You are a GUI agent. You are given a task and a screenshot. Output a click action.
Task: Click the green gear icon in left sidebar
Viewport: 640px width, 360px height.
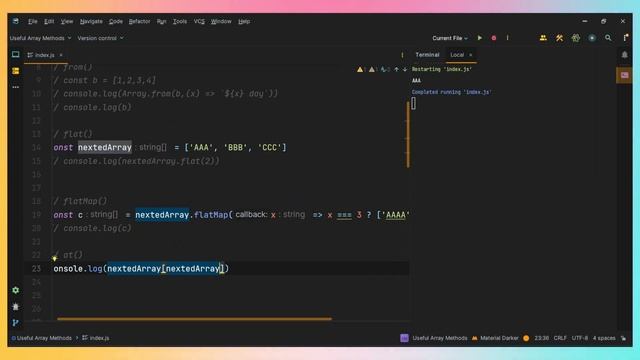pos(16,290)
